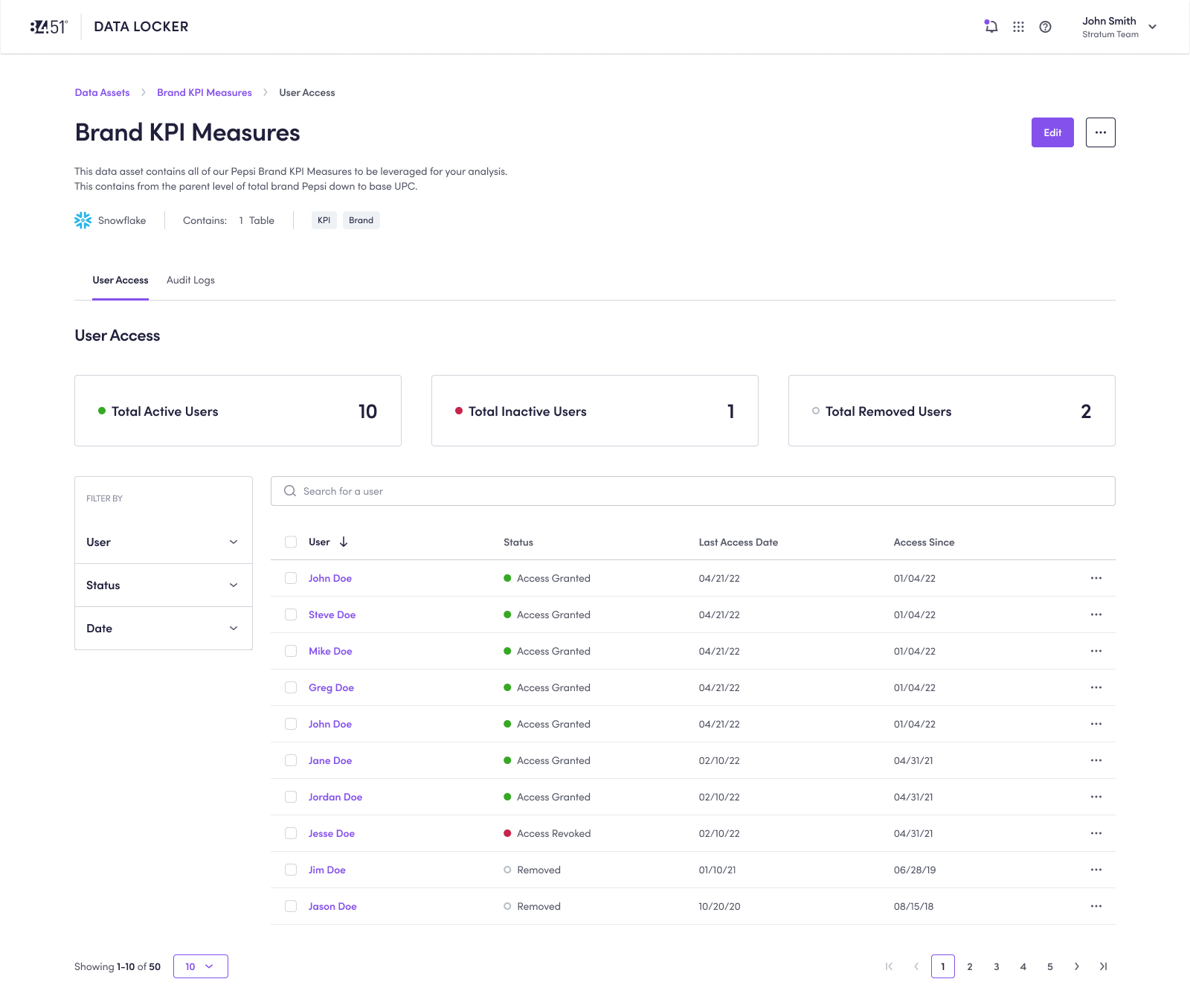Check the Mike Doe row checkbox
This screenshot has height=1008, width=1190.
pos(291,651)
